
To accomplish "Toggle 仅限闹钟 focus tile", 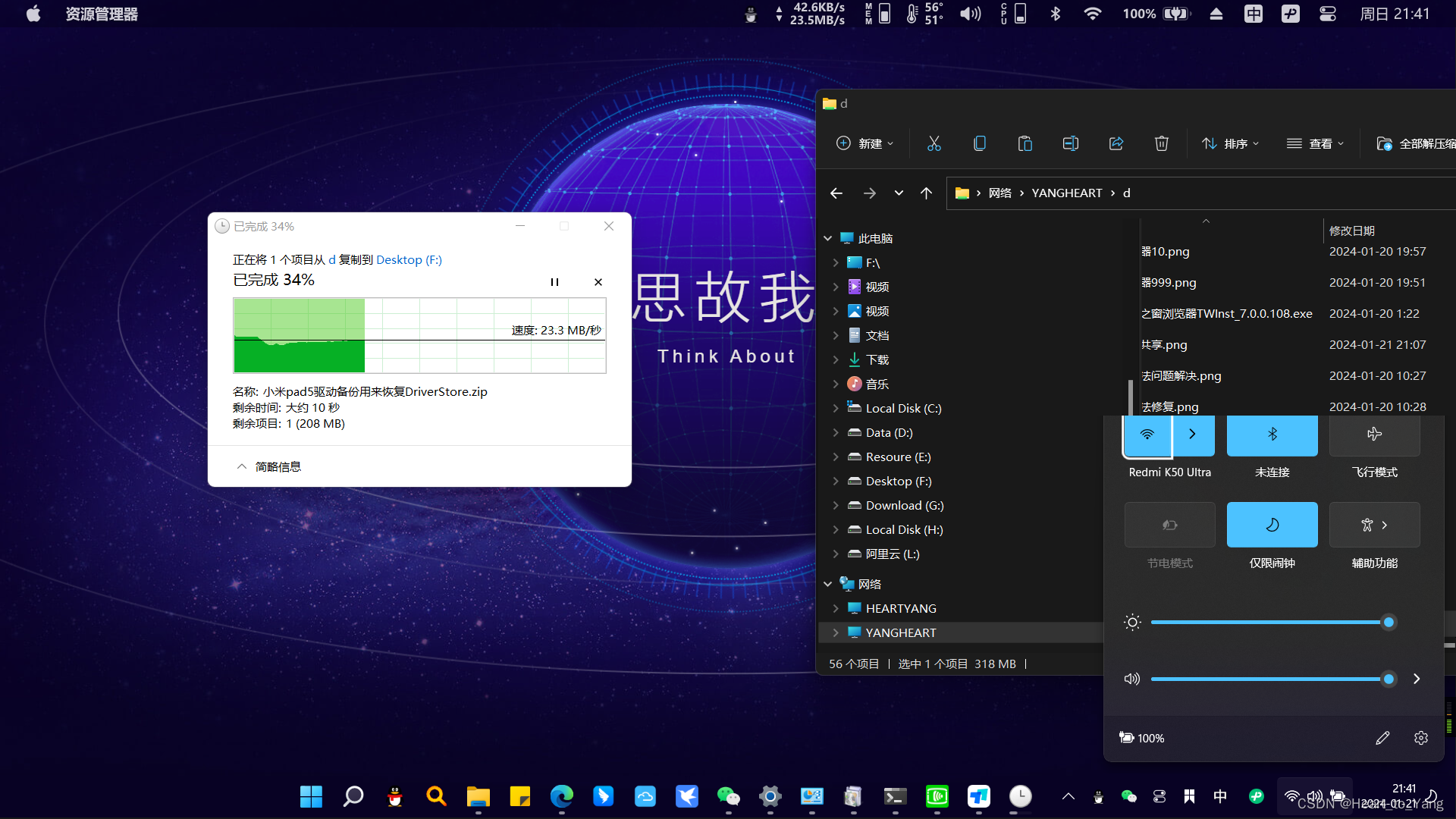I will pyautogui.click(x=1272, y=525).
